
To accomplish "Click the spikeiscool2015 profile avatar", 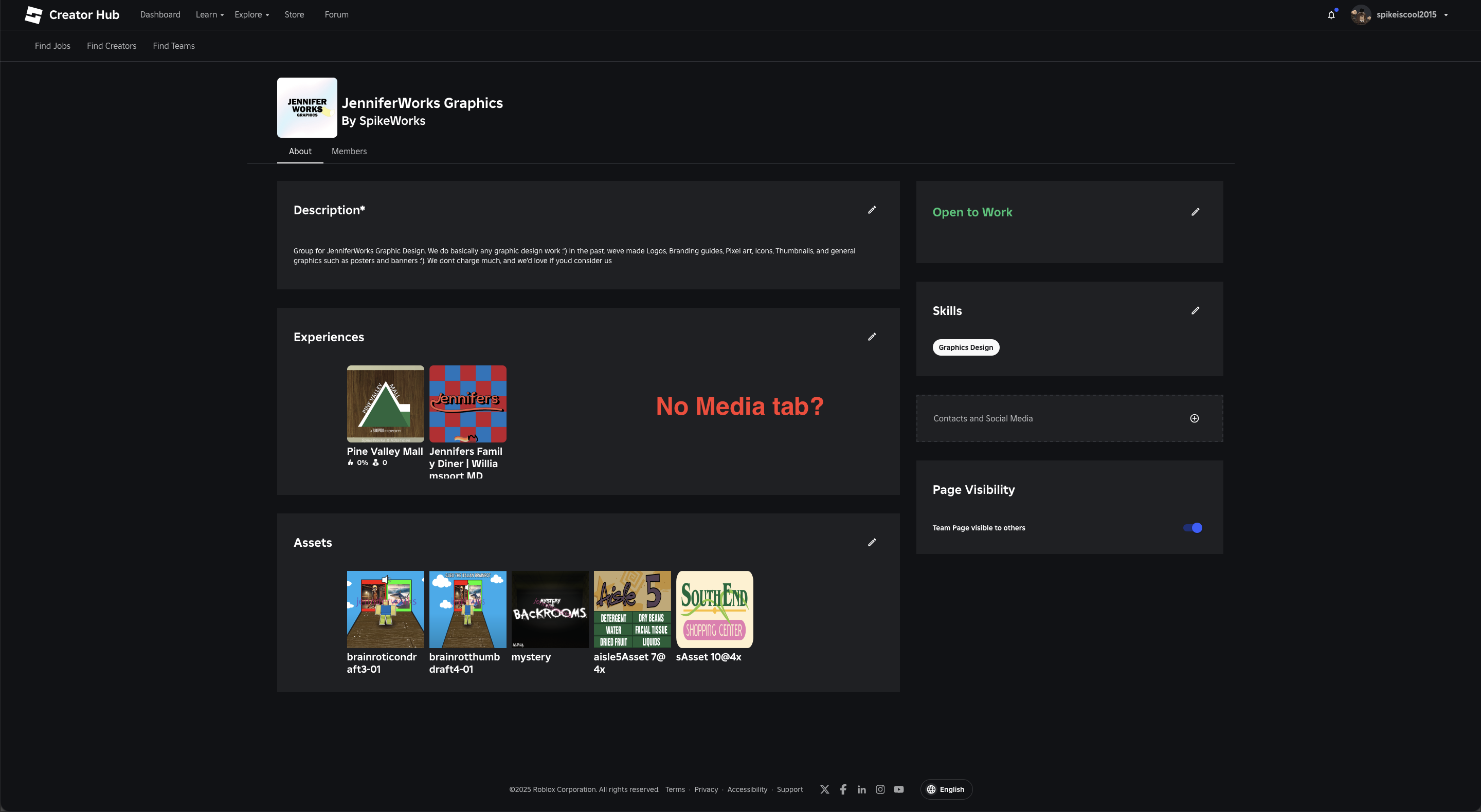I will click(1360, 15).
